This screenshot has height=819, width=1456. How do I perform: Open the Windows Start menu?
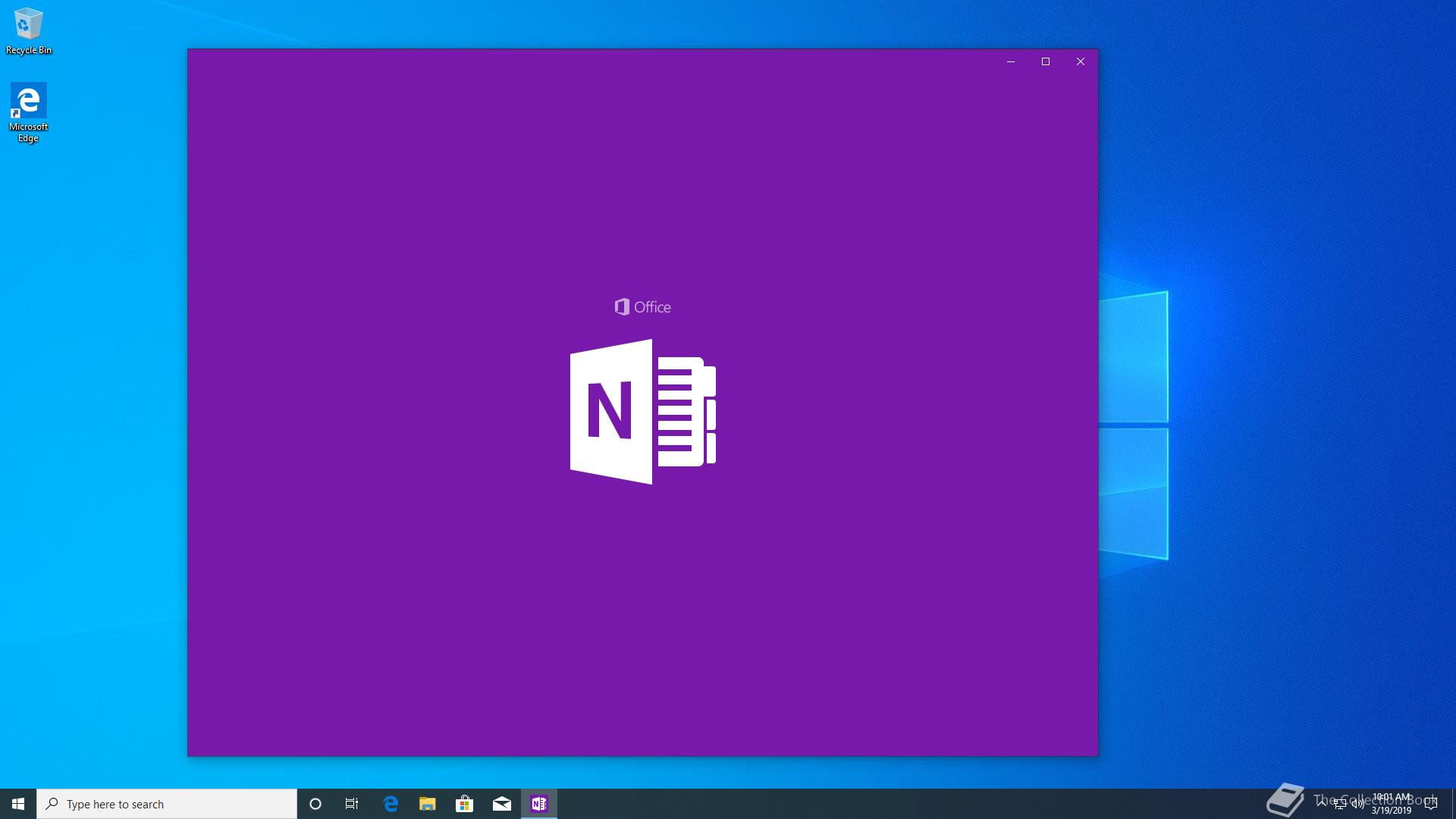[18, 804]
